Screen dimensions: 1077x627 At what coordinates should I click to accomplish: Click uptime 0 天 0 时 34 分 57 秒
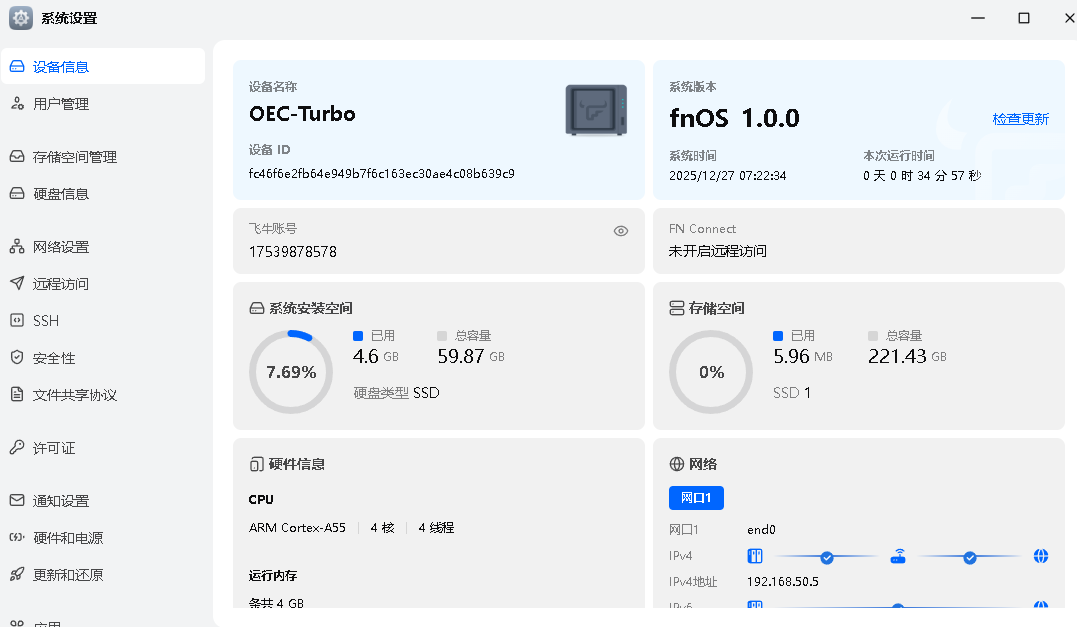922,175
